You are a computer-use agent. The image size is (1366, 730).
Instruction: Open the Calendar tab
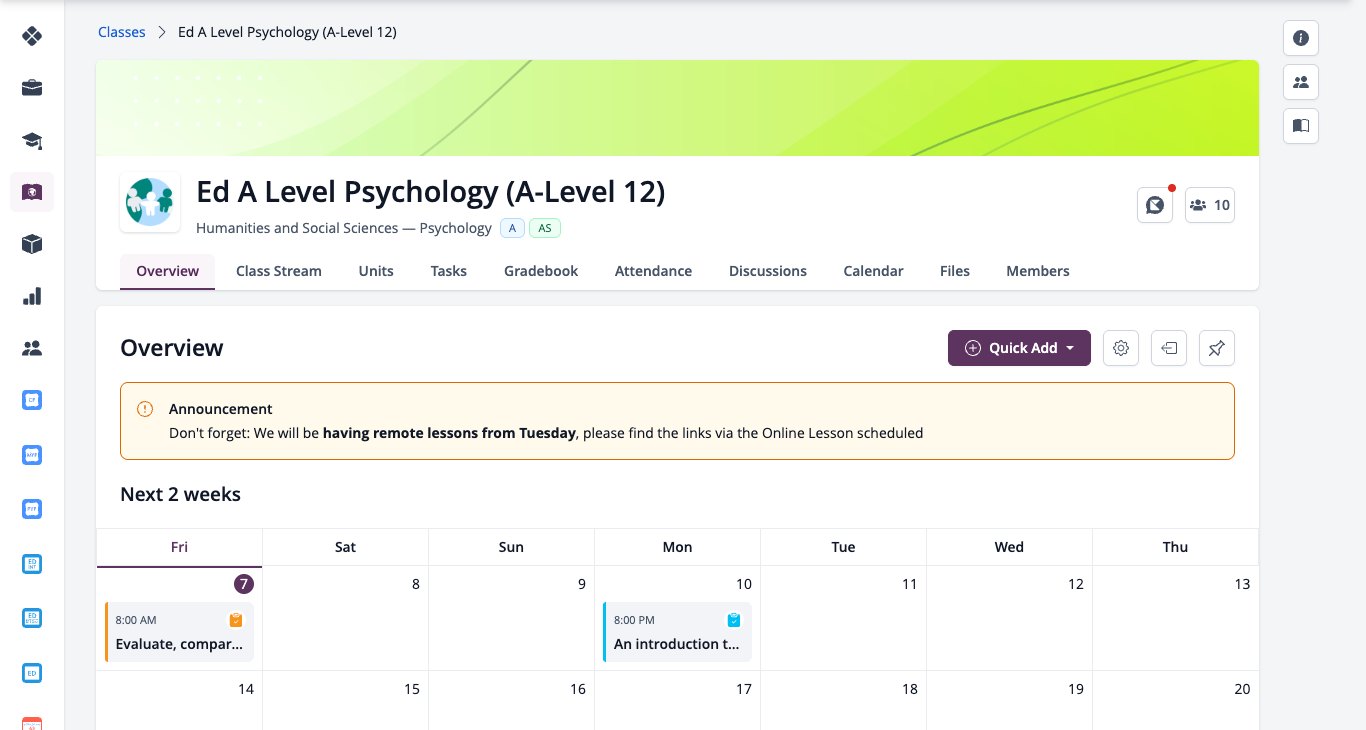pos(873,271)
